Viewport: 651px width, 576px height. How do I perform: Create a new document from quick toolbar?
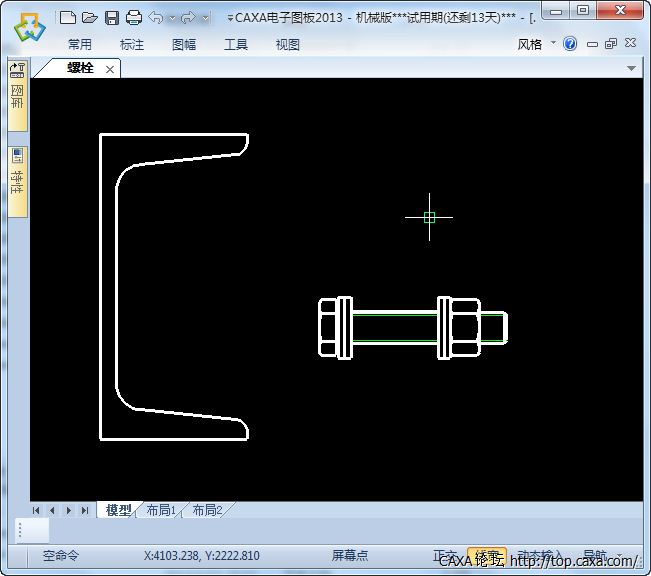(68, 18)
